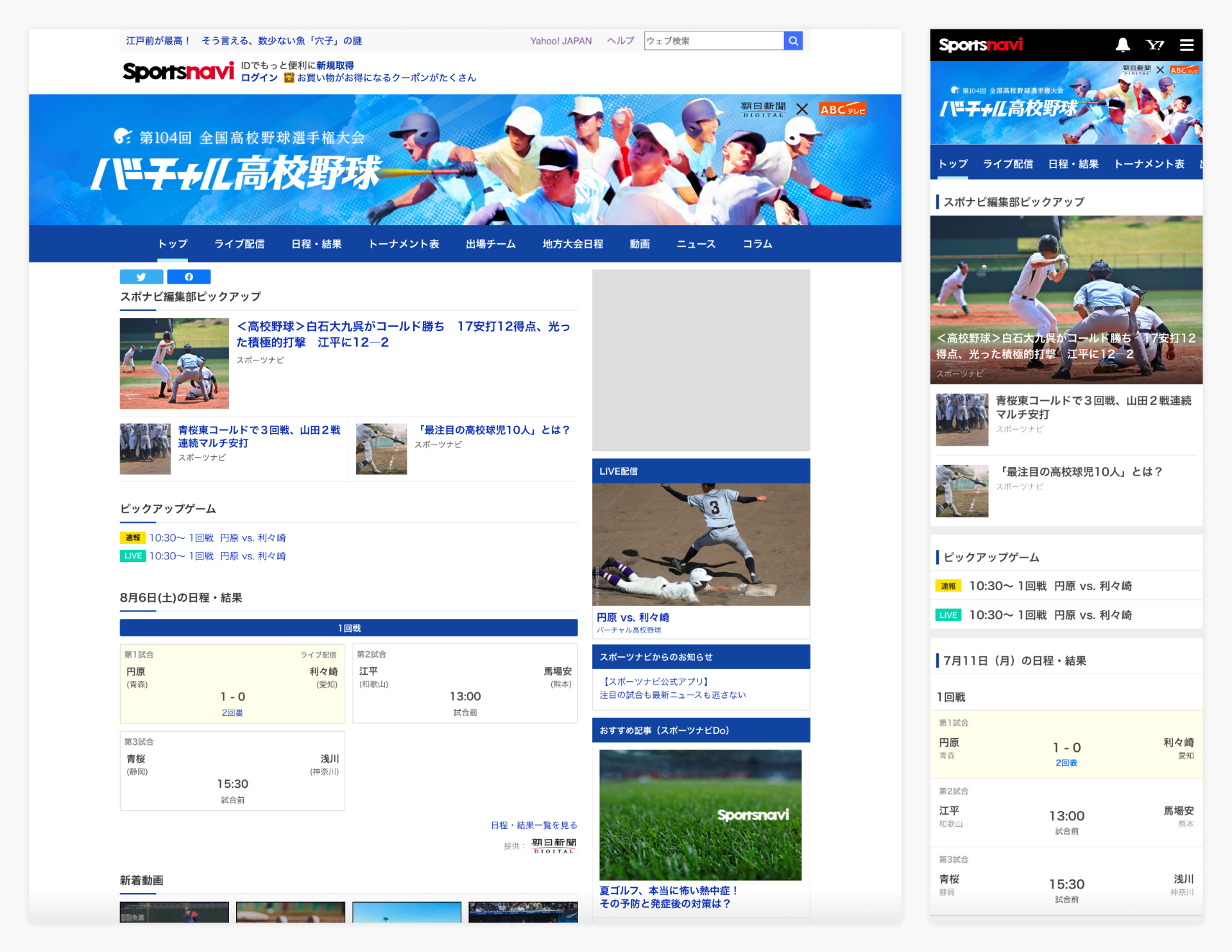Open the hamburger menu in the mobile header
Viewport: 1232px width, 952px height.
pyautogui.click(x=1186, y=45)
